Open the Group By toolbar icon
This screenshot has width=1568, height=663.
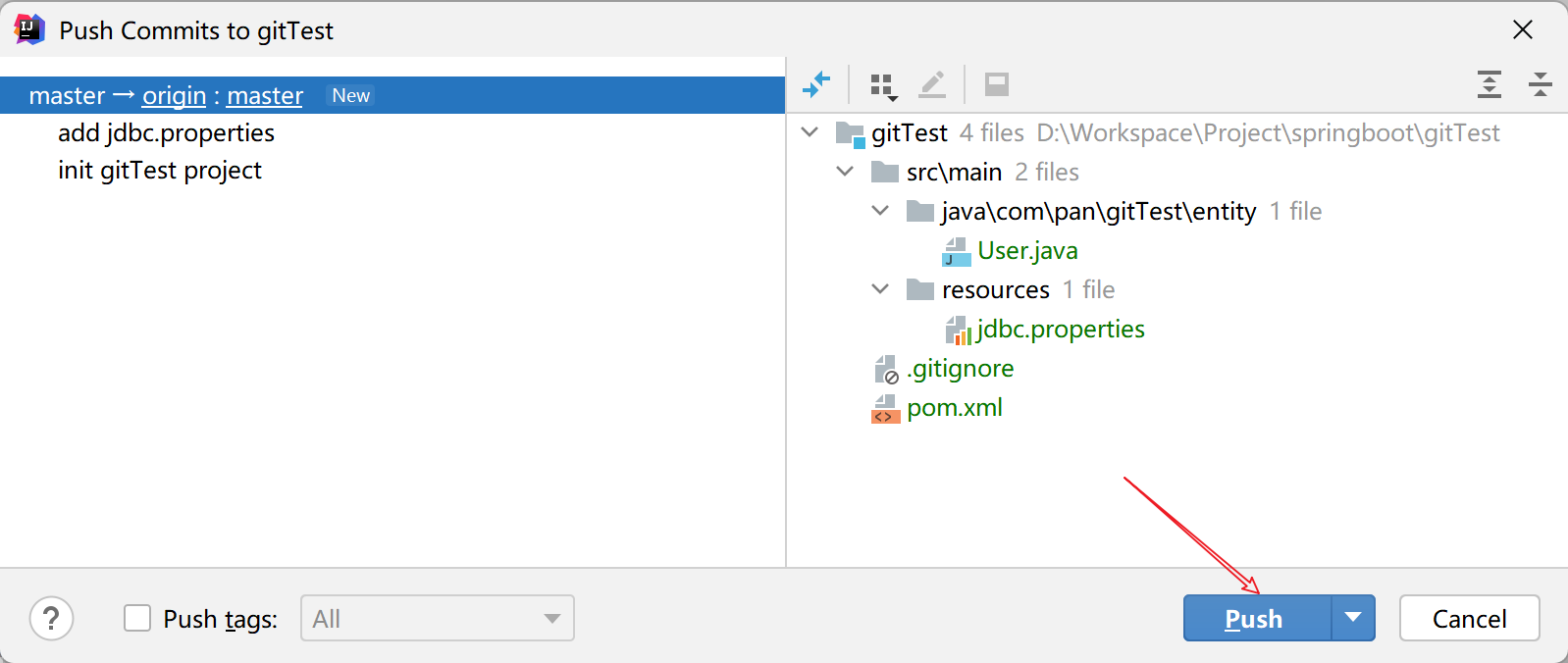coord(883,86)
